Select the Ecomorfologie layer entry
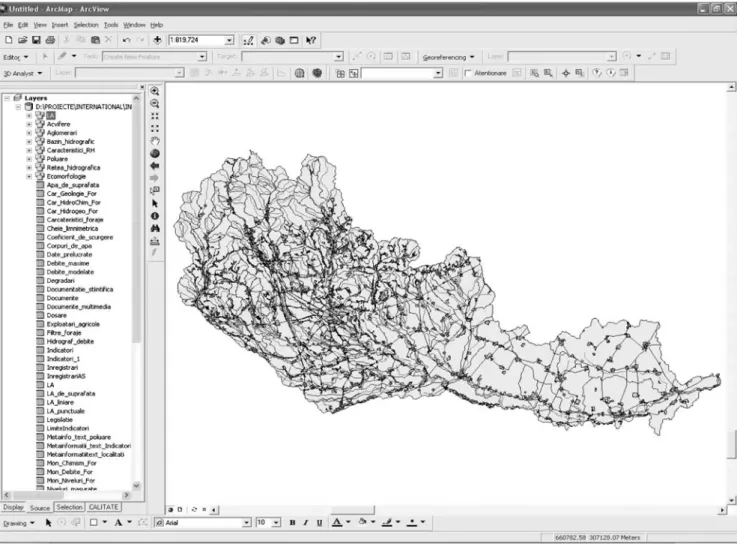Screen dimensions: 737x544 click(66, 176)
